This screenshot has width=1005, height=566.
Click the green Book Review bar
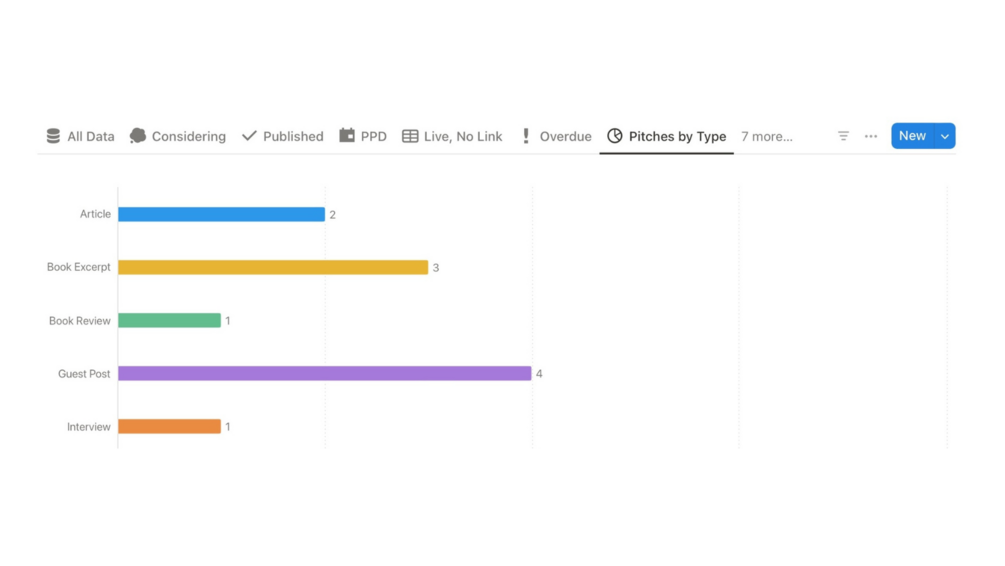169,320
